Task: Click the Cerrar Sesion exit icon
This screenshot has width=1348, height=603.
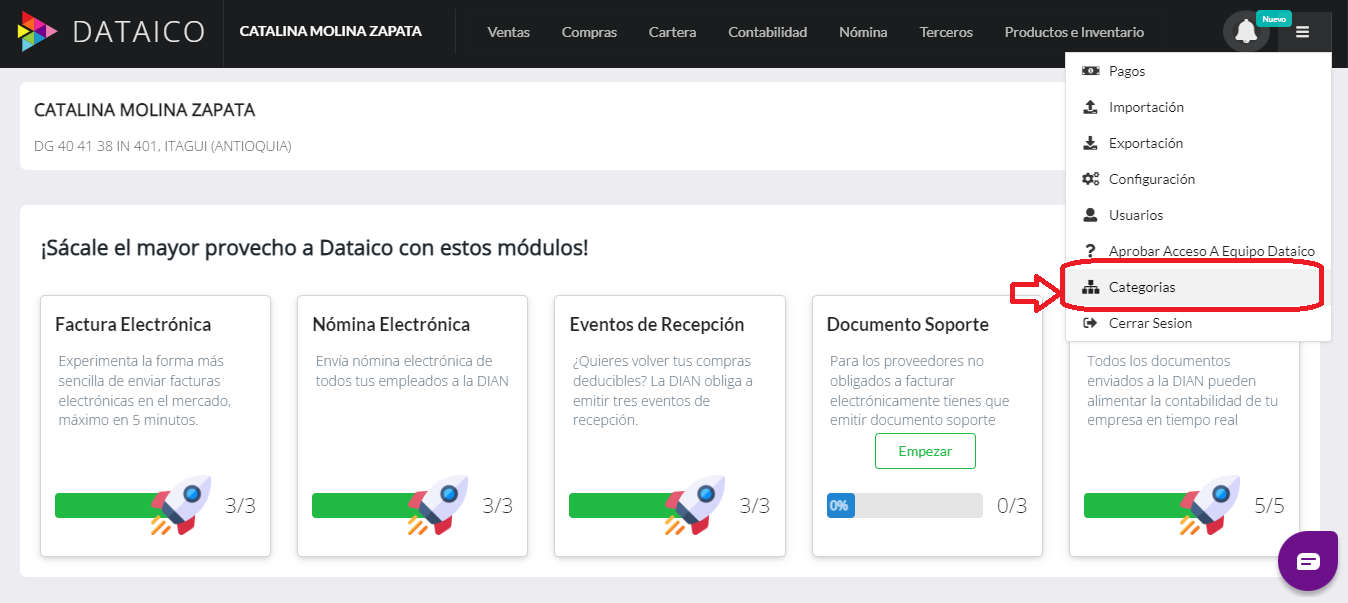Action: (1091, 323)
